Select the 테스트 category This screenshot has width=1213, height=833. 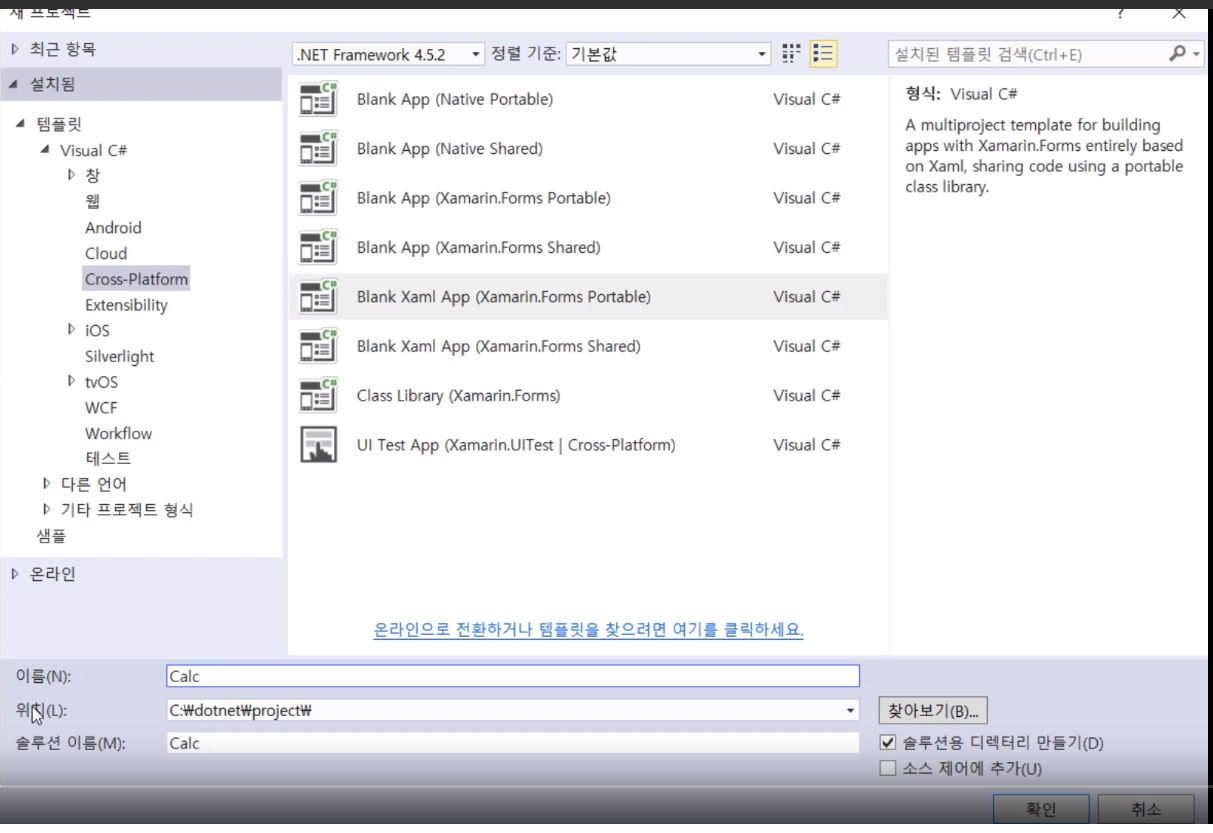(x=108, y=458)
